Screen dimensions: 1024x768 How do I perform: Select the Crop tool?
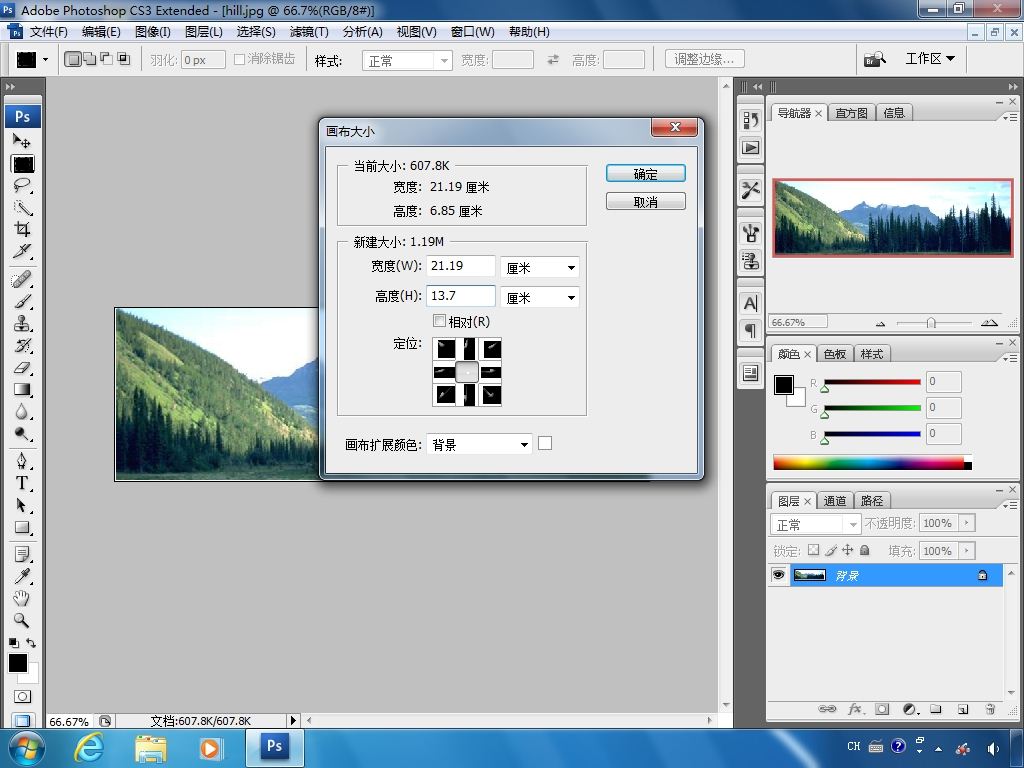click(22, 229)
